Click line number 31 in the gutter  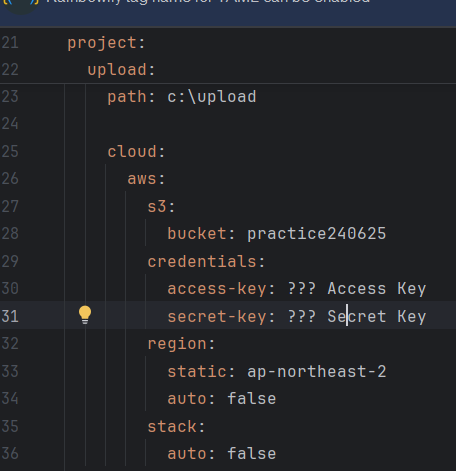(x=10, y=316)
